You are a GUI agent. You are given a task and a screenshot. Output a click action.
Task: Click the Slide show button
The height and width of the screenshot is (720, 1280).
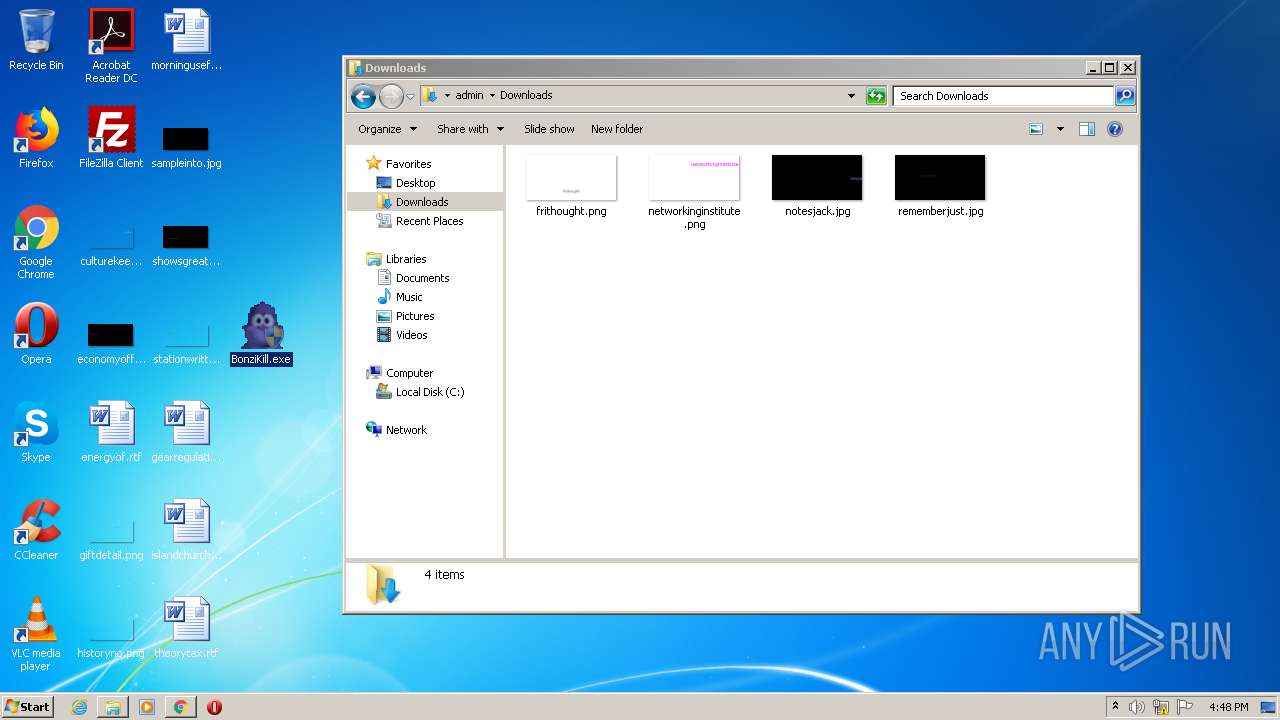click(549, 129)
